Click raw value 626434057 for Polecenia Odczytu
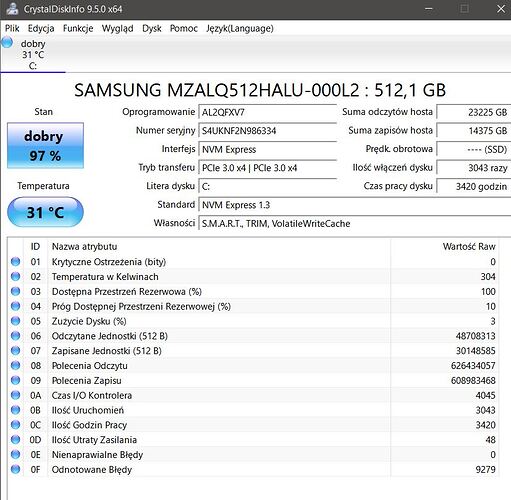The height and width of the screenshot is (500, 511). pyautogui.click(x=473, y=366)
